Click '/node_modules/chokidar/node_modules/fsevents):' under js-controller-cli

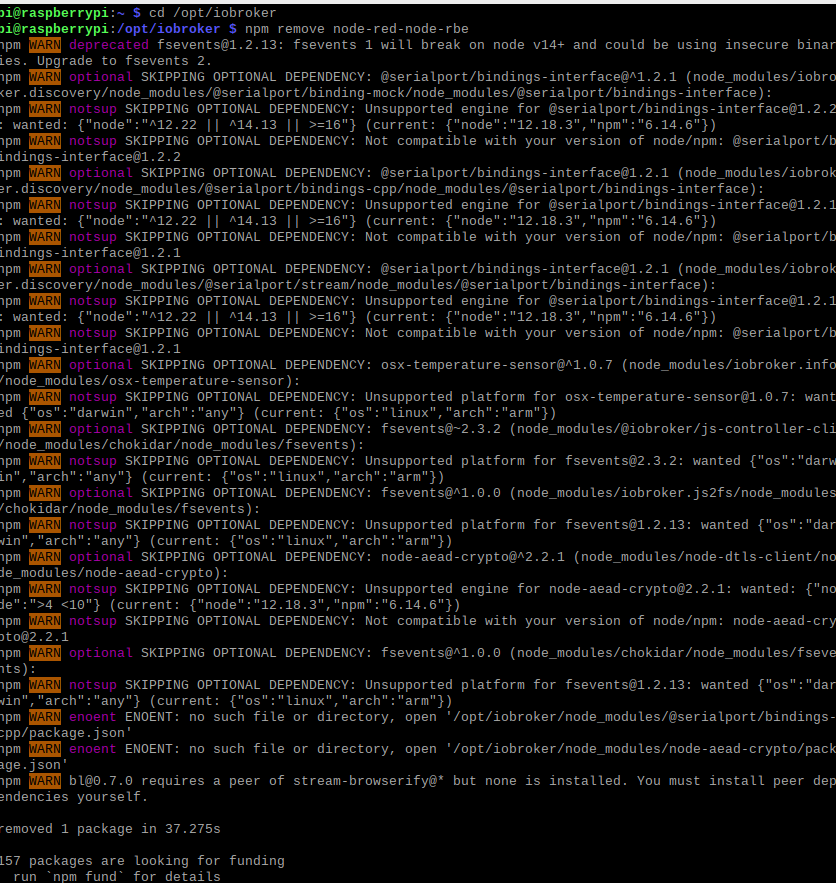click(182, 445)
